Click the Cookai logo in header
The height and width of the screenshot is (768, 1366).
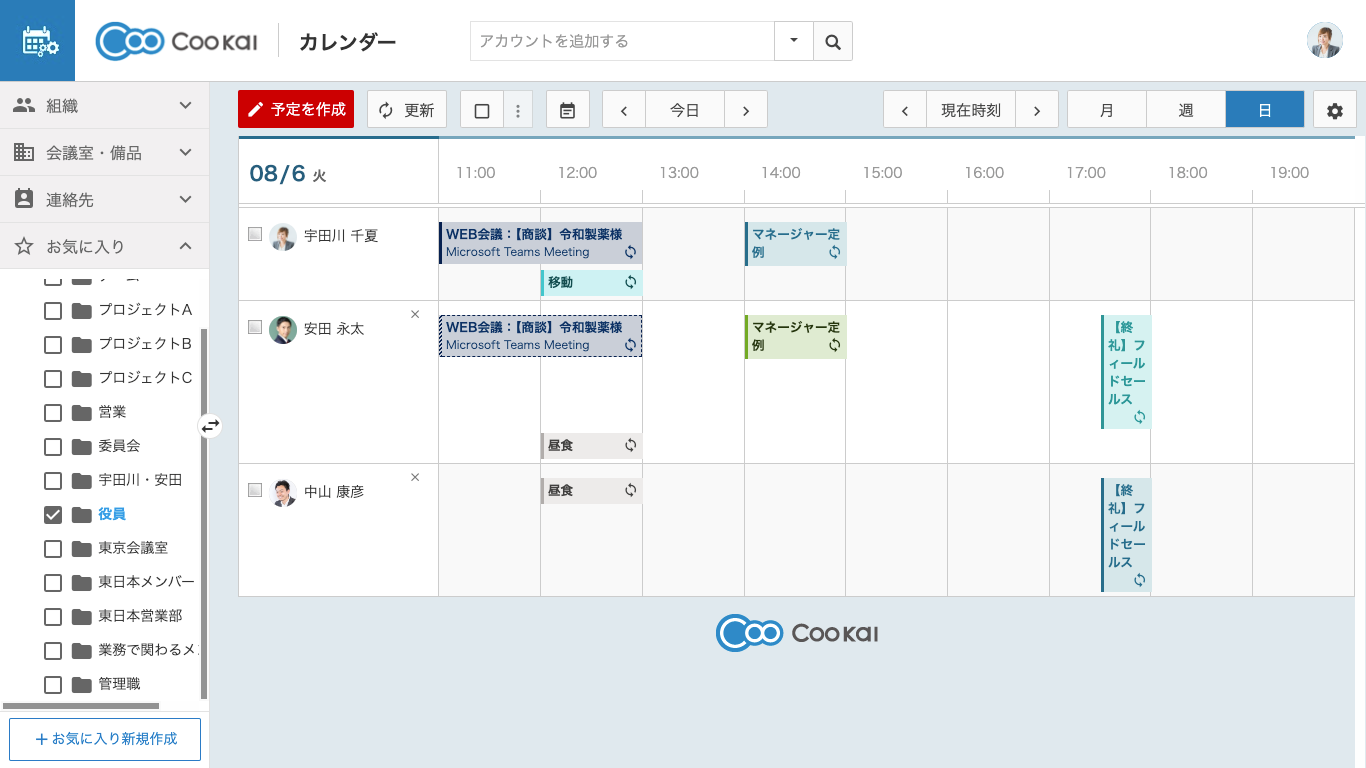(176, 41)
